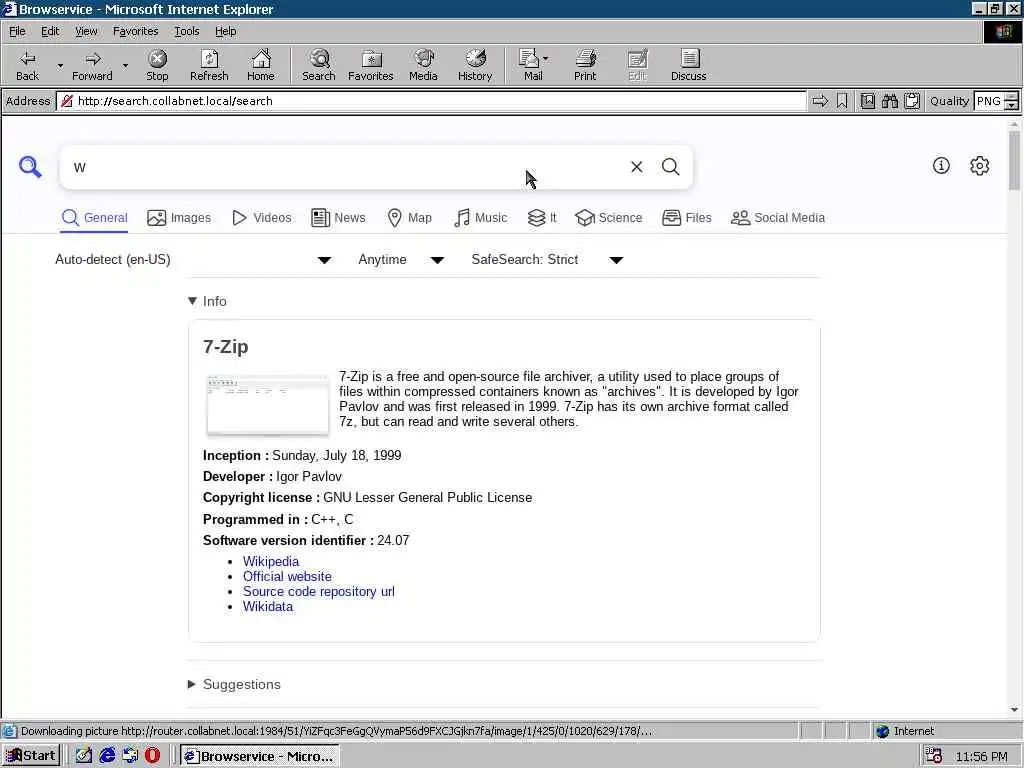Click the Go arrow beside address bar
This screenshot has height=768, width=1024.
click(x=820, y=101)
